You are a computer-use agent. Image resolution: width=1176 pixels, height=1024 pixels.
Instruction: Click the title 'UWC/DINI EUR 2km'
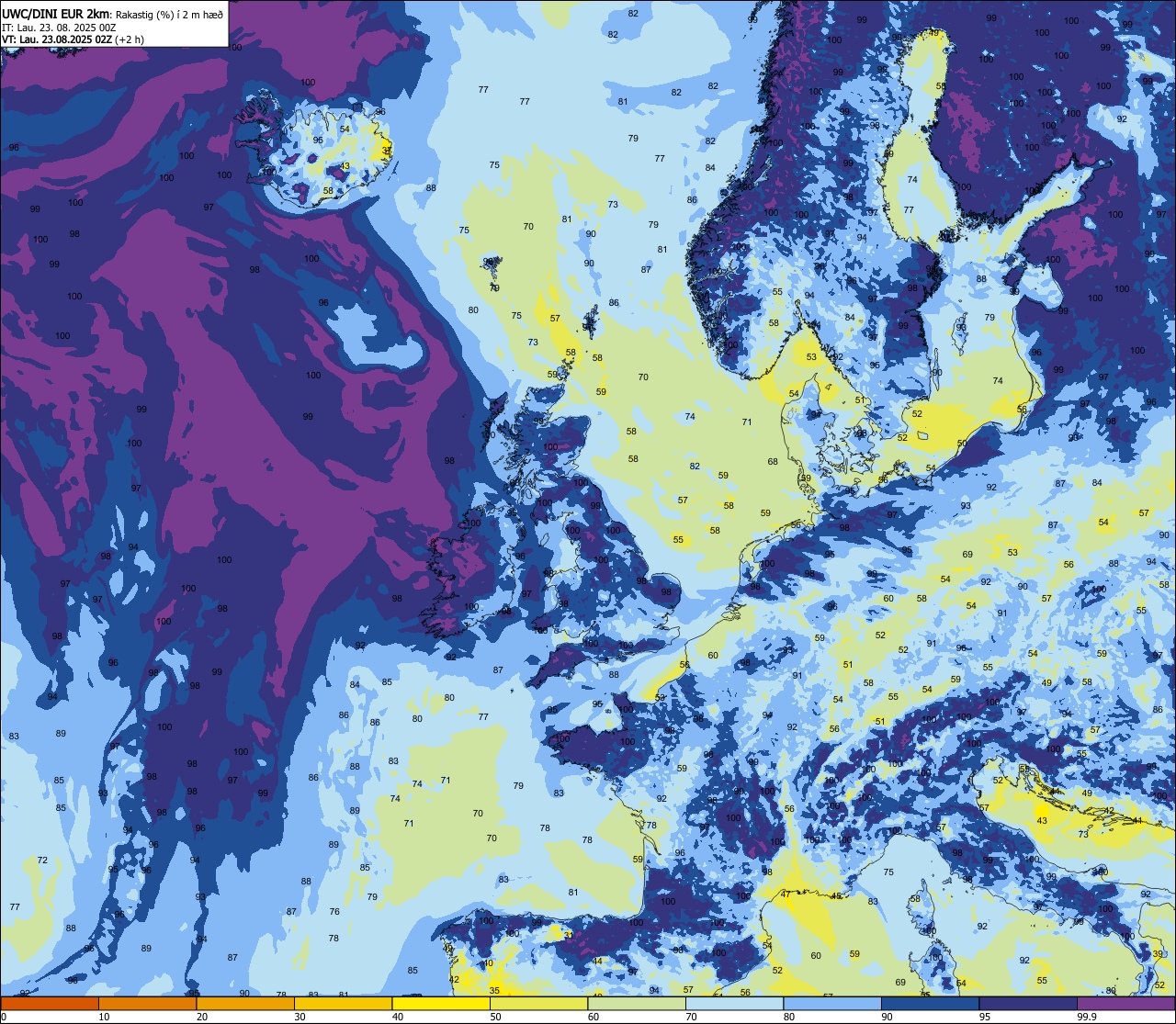click(x=55, y=14)
